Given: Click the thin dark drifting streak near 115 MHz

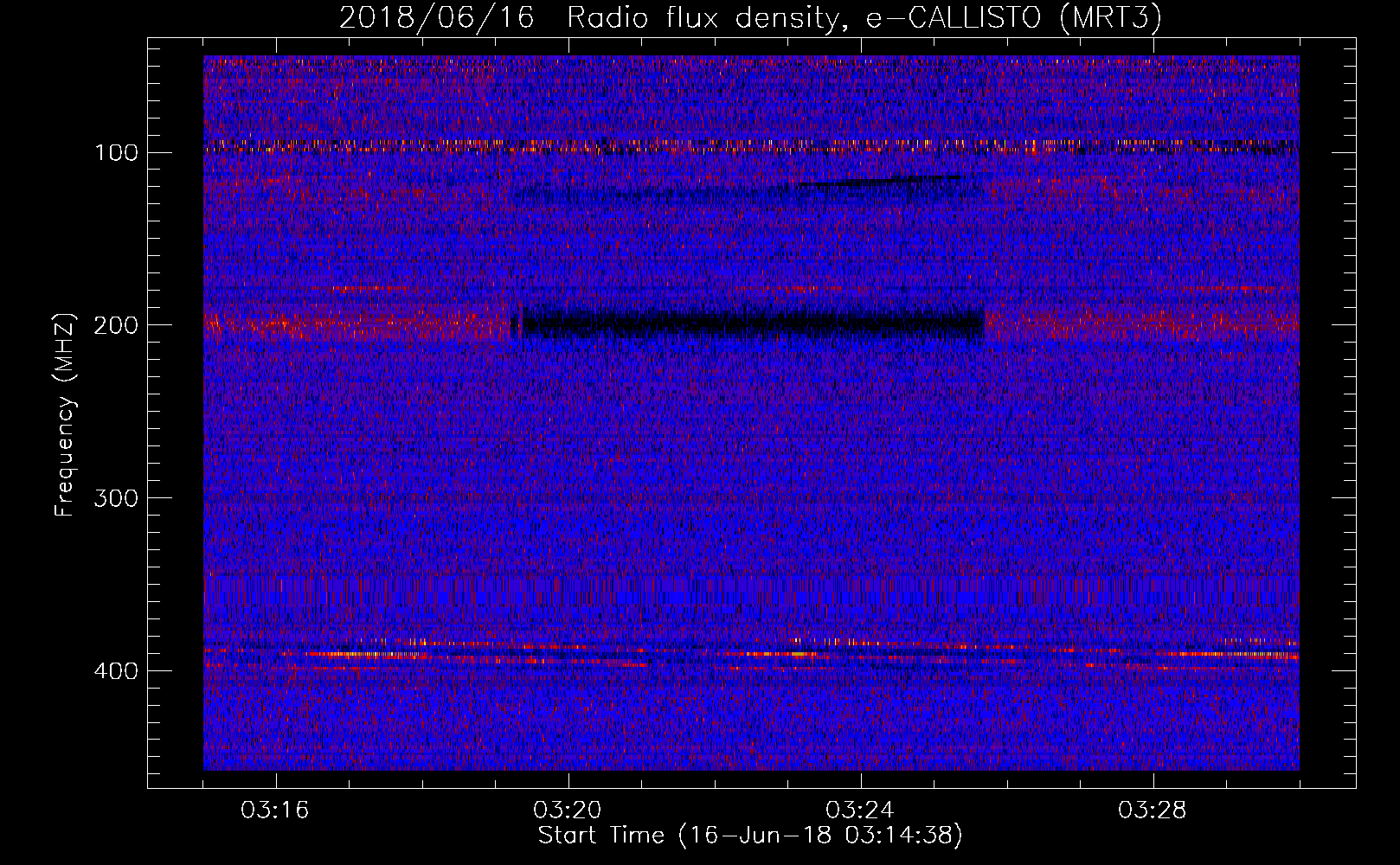Looking at the screenshot, I should 878,181.
